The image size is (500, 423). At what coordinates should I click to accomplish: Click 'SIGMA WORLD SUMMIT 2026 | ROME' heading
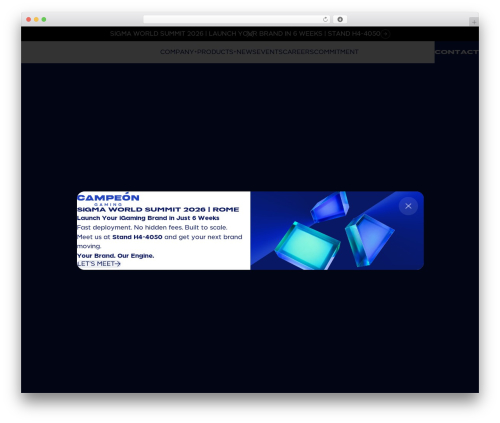tap(158, 209)
